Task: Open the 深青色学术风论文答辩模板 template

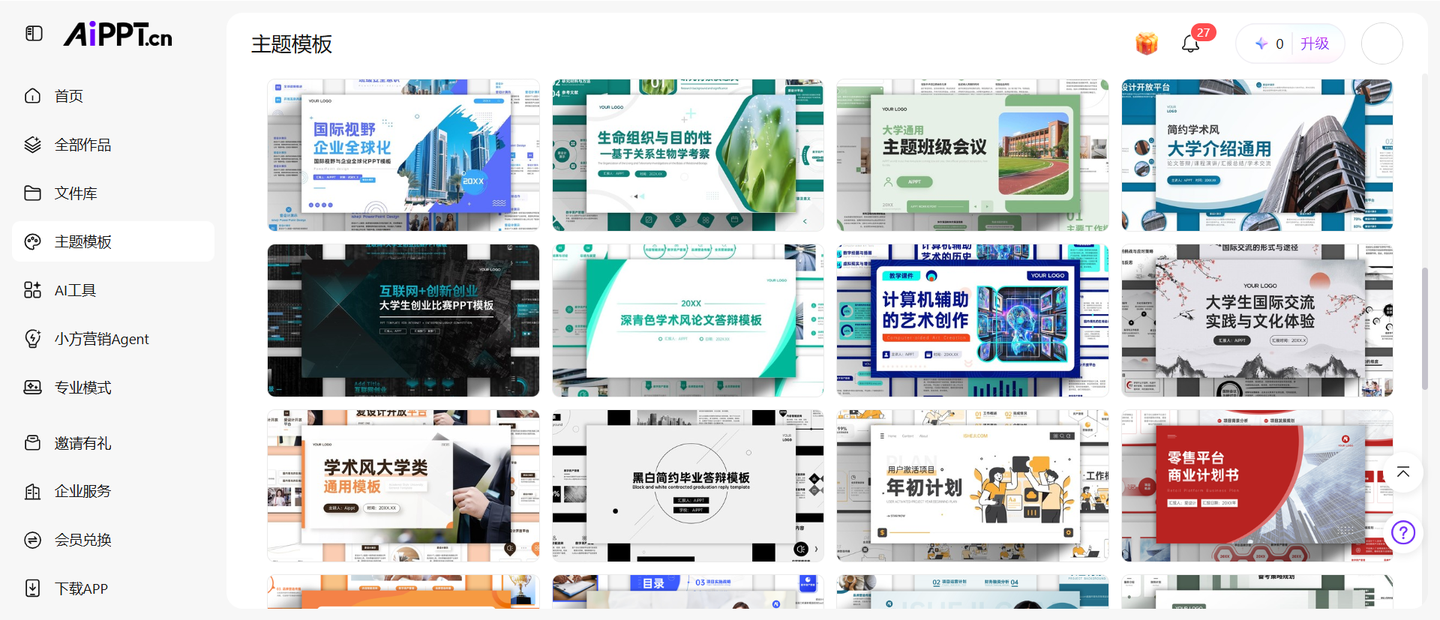Action: (688, 320)
